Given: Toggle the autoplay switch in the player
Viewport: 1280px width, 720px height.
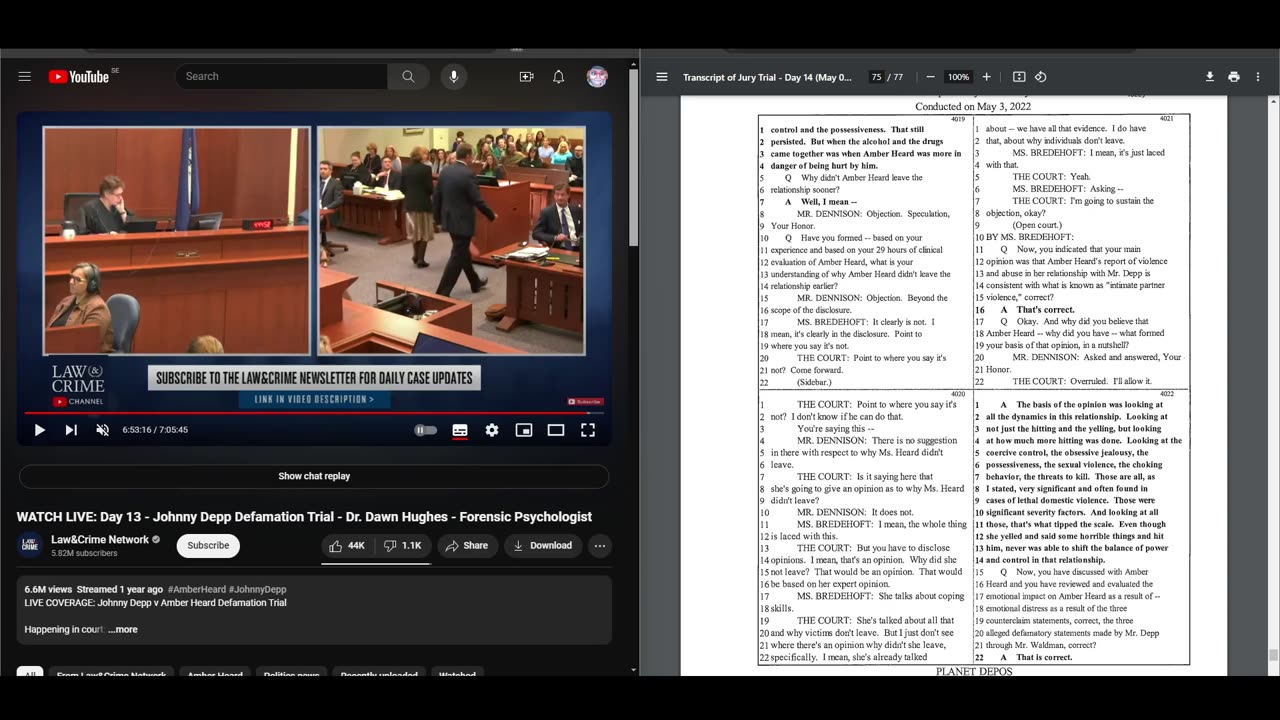Looking at the screenshot, I should (426, 430).
